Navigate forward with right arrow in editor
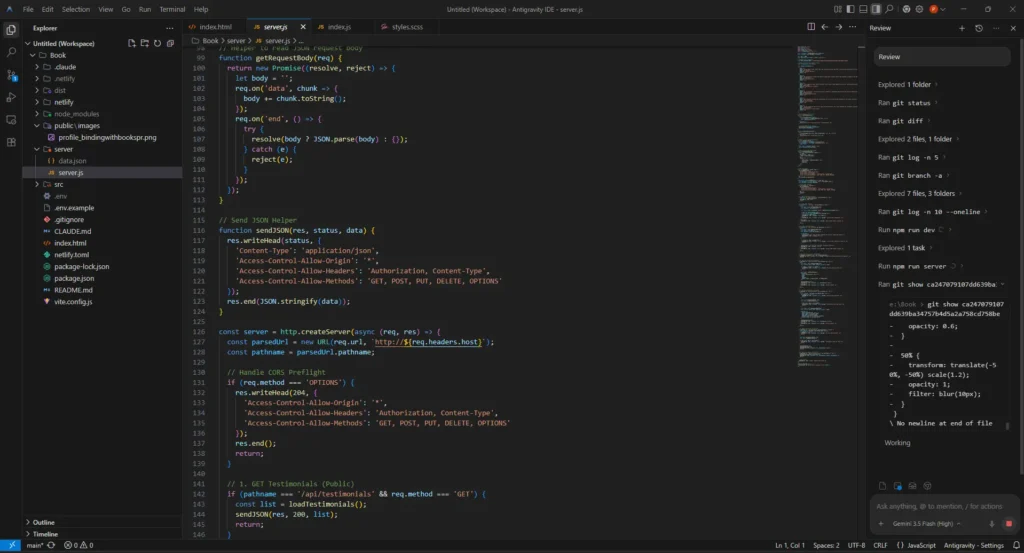1024x553 pixels. tap(839, 27)
